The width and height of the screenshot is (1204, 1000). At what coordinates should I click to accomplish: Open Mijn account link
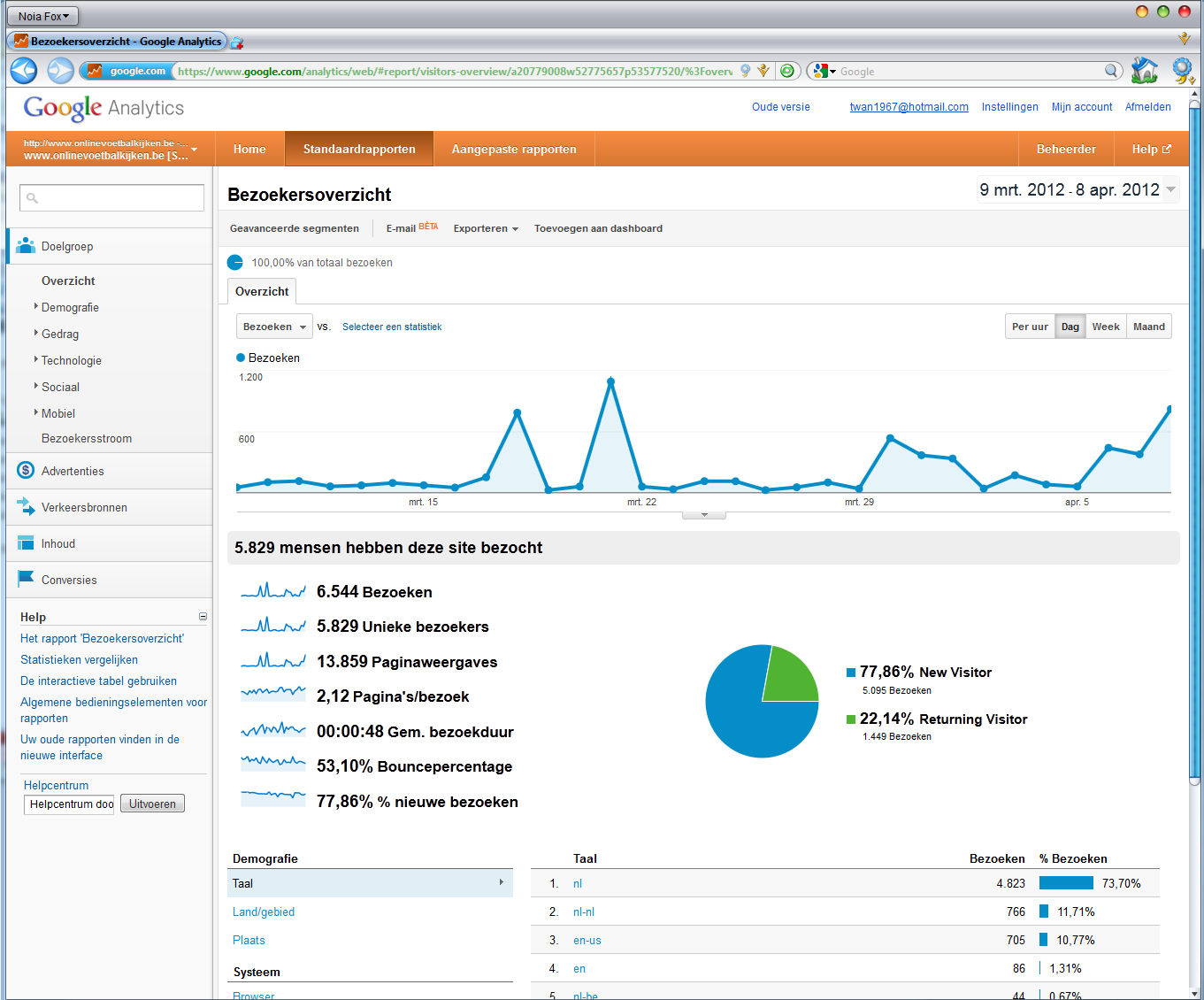click(x=1082, y=107)
